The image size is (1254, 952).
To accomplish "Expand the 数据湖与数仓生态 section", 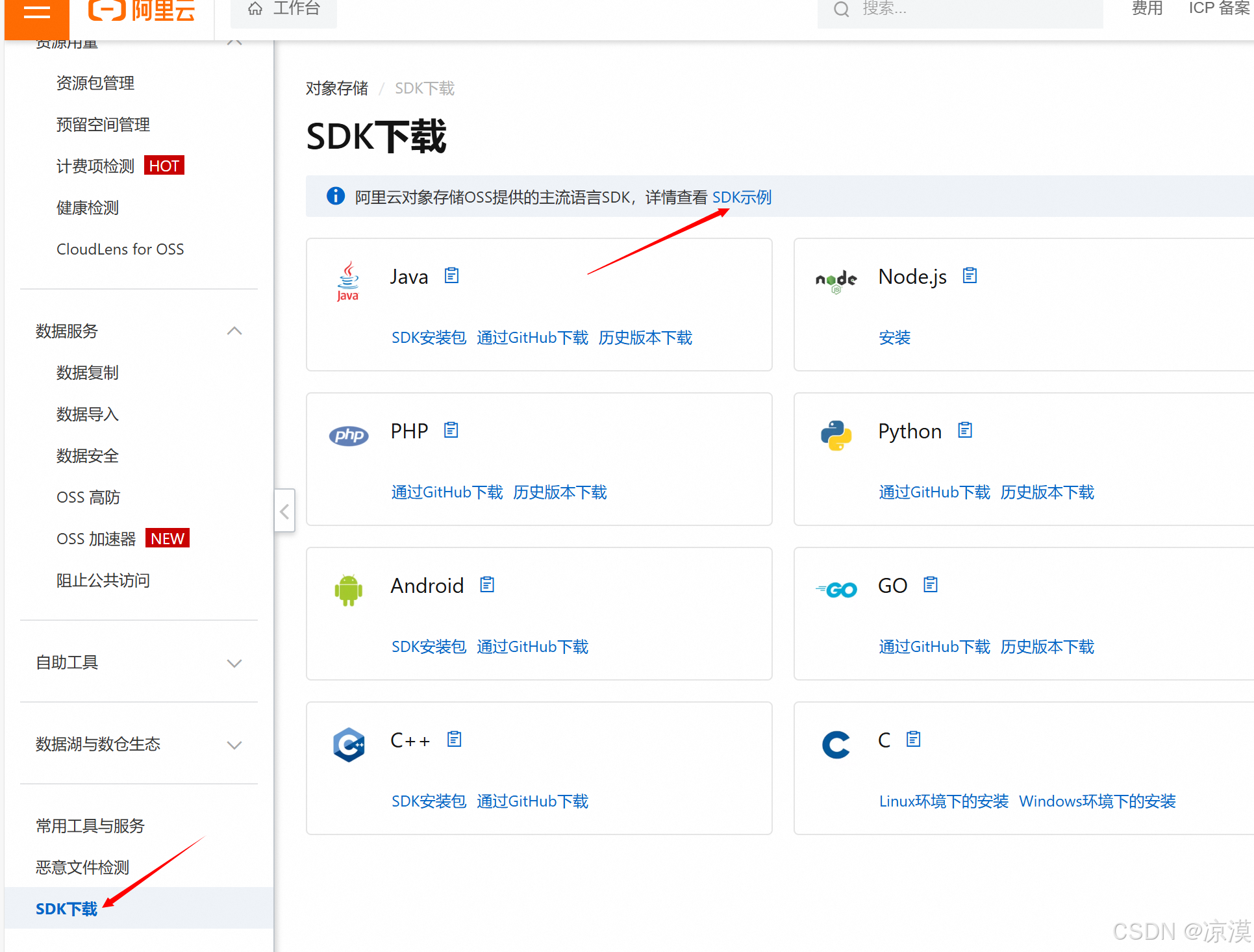I will pos(234,745).
